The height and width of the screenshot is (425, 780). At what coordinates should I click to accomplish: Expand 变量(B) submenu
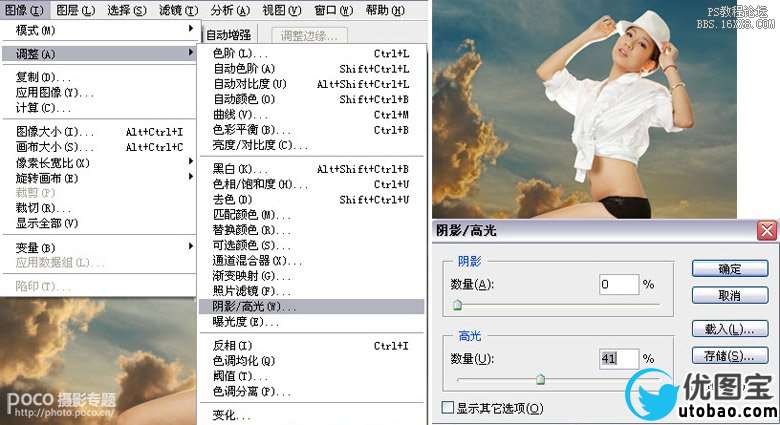(x=99, y=247)
